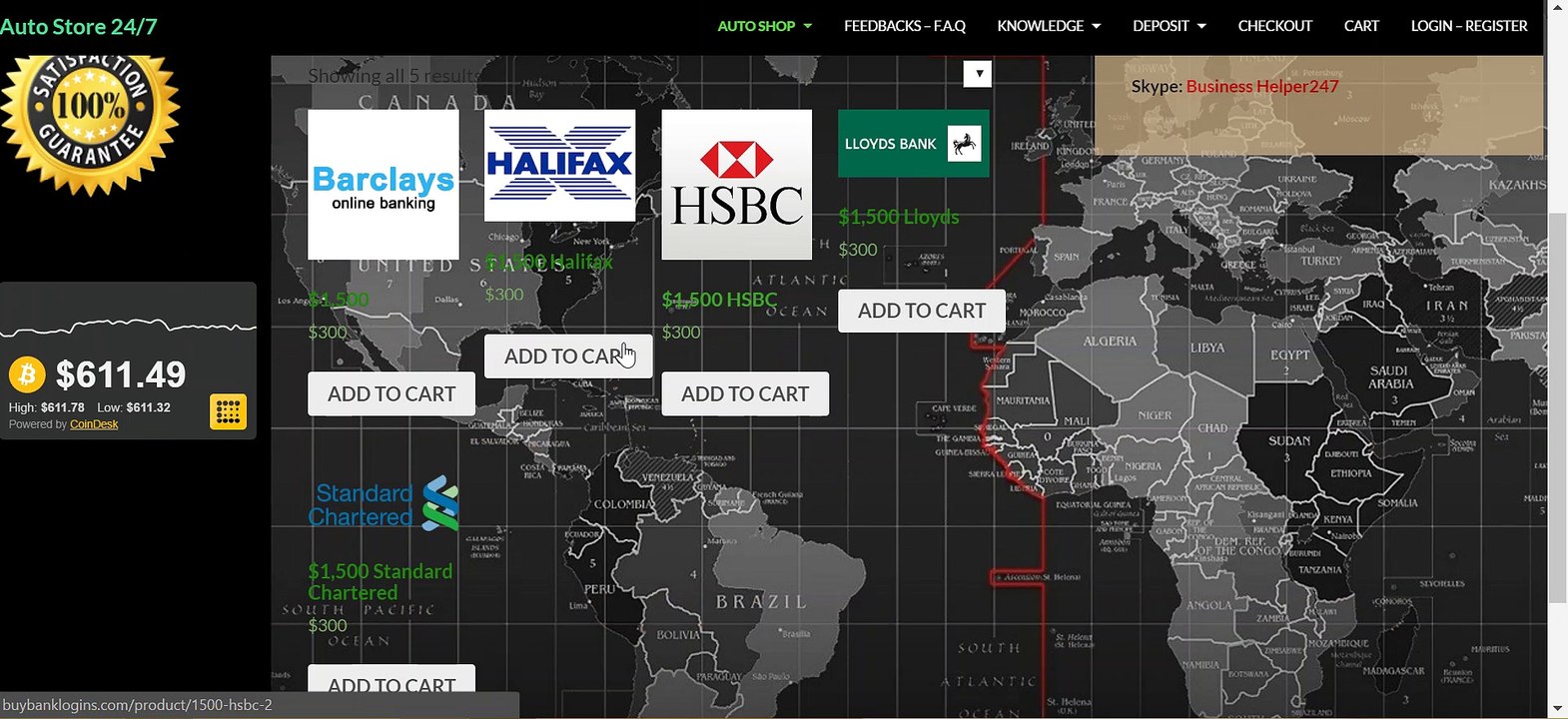Click ADD TO CART under Lloyds

pos(922,311)
